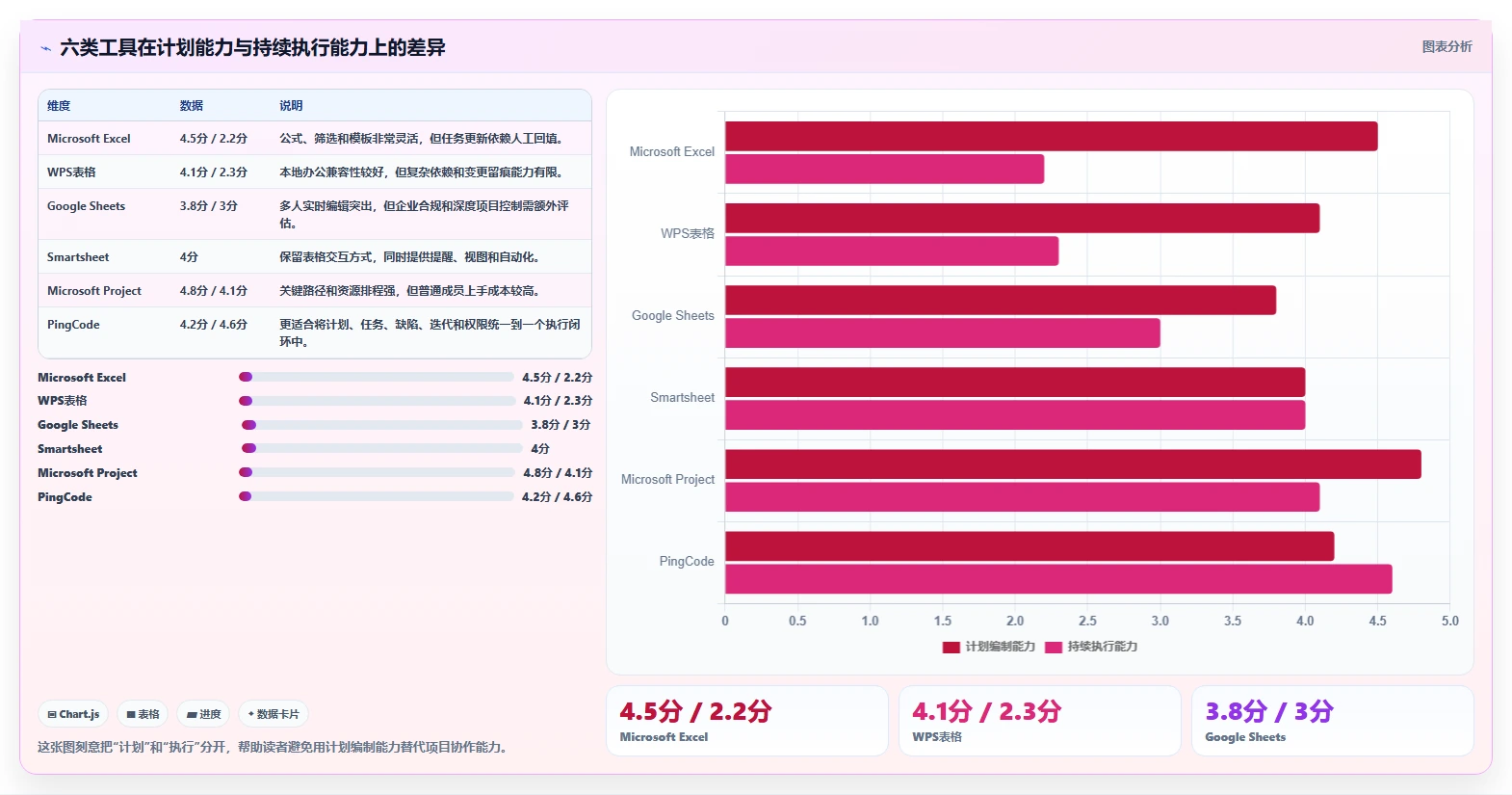This screenshot has width=1512, height=795.
Task: Click Google Sheets' dark red planning bar
Action: [x=1001, y=300]
